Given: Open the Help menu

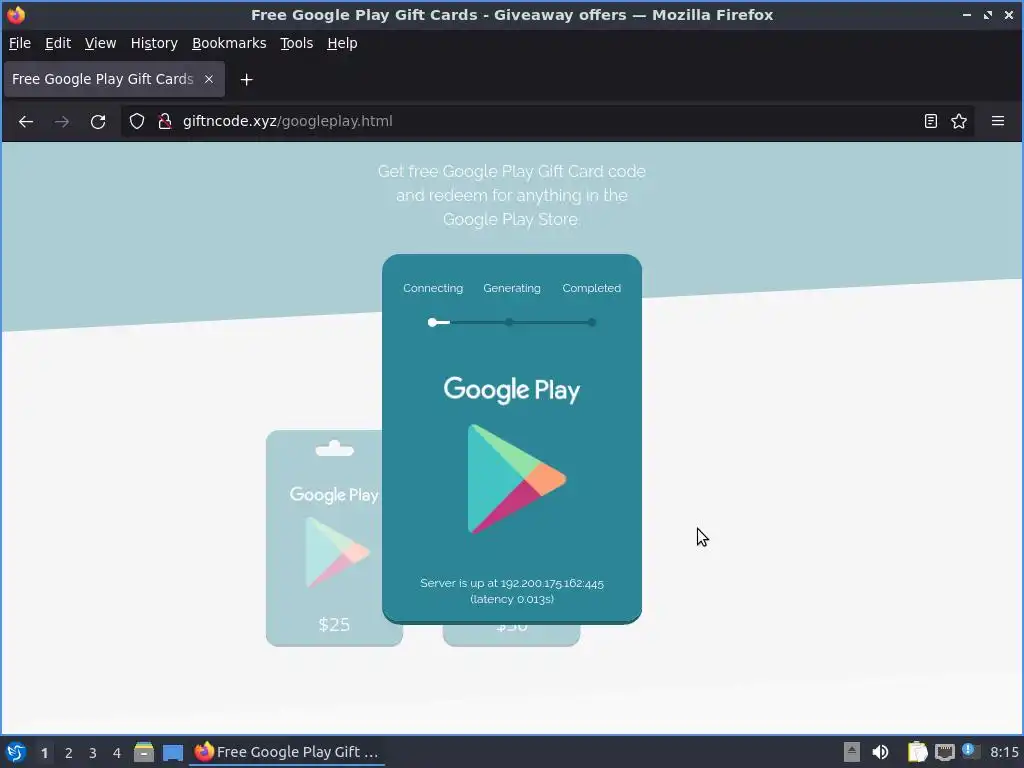Looking at the screenshot, I should tap(342, 43).
